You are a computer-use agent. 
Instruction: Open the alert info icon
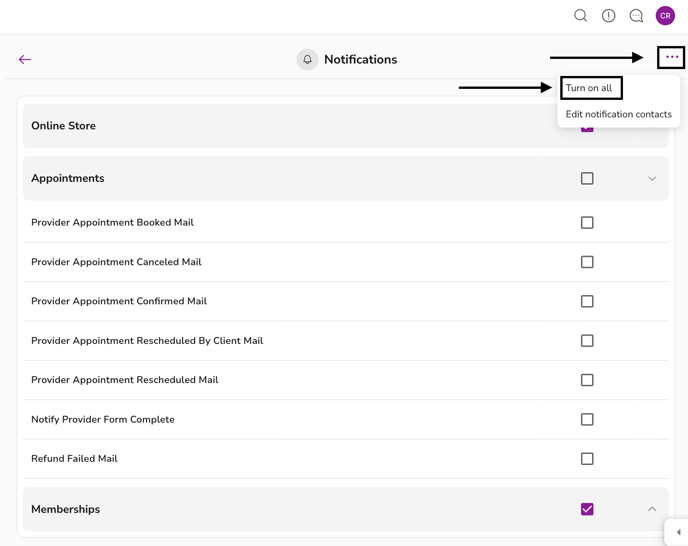point(608,16)
